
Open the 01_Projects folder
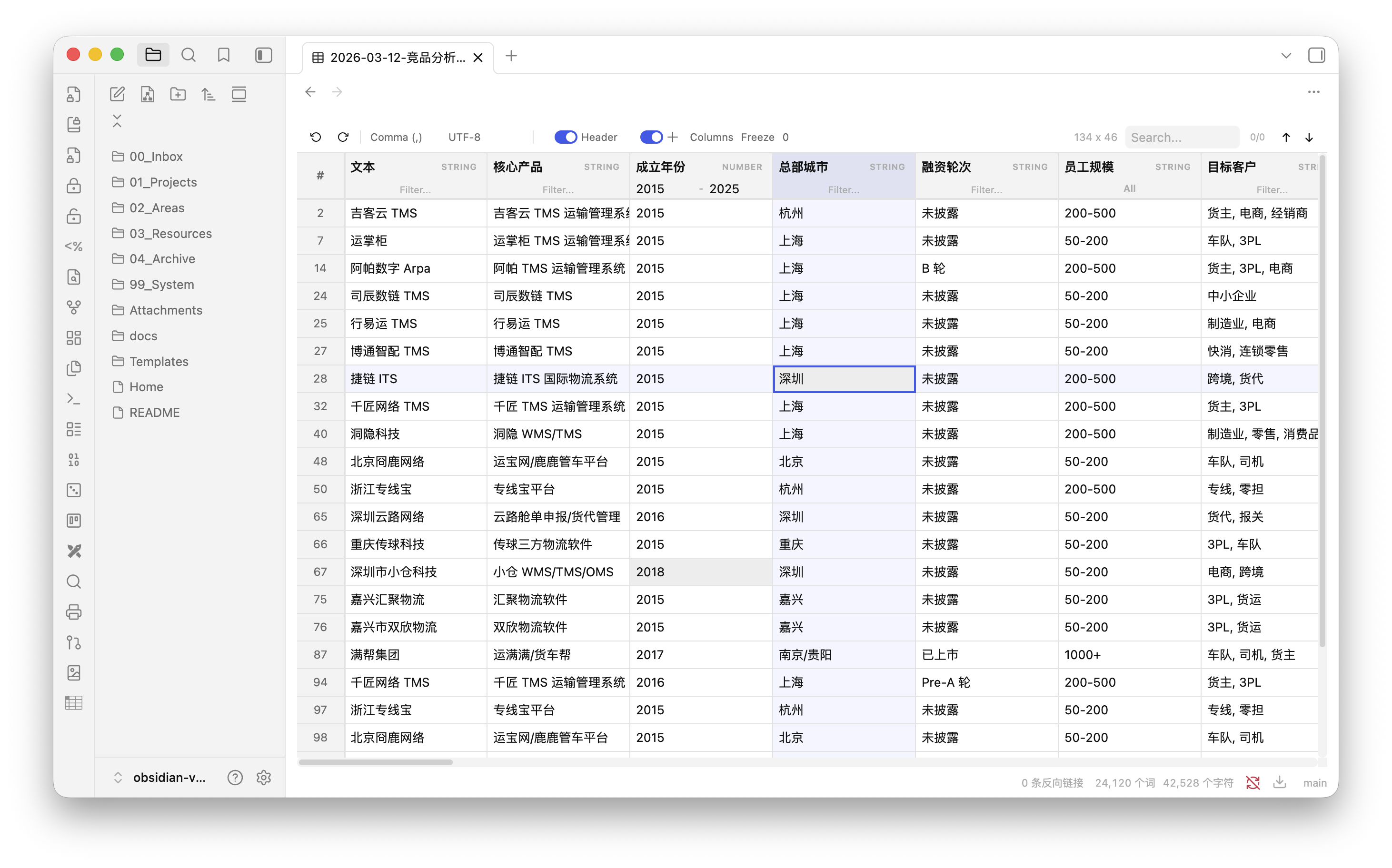[162, 182]
